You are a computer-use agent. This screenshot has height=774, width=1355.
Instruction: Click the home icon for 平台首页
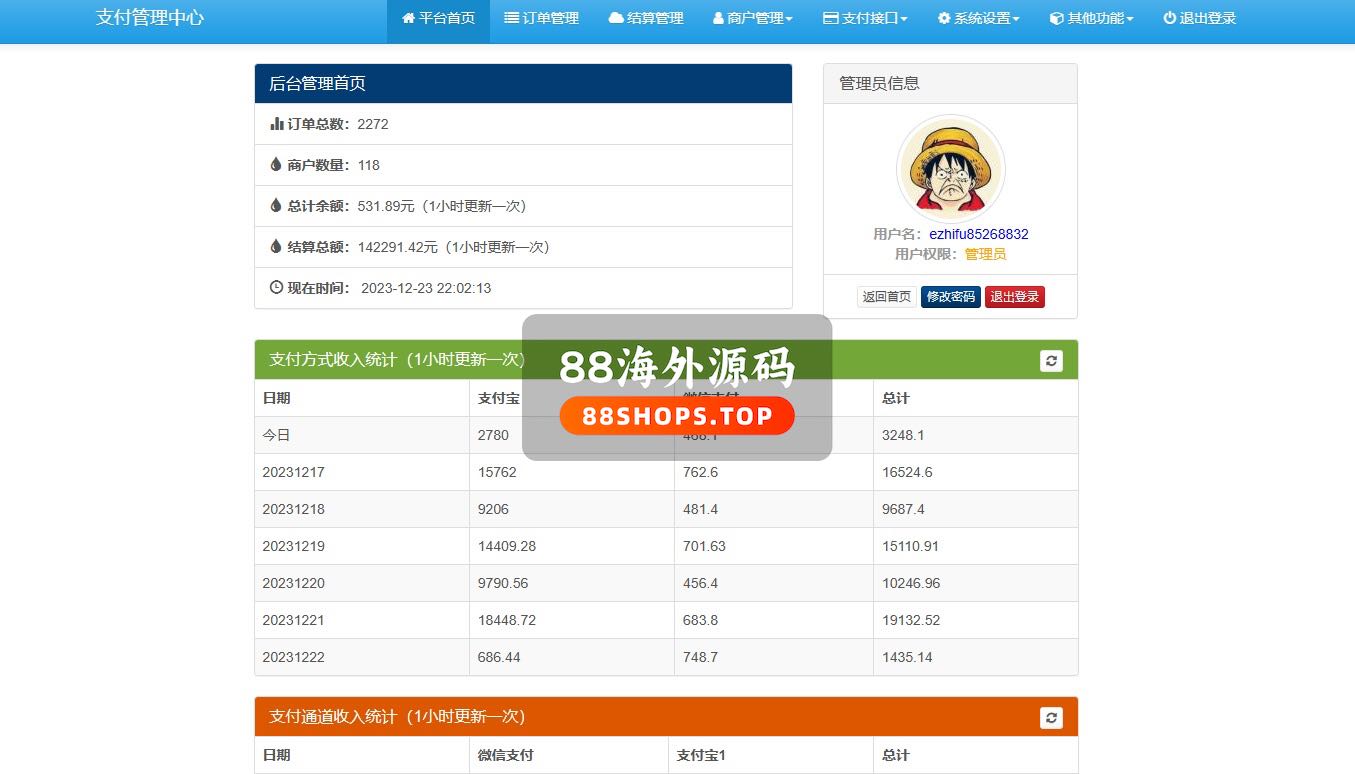pos(408,18)
